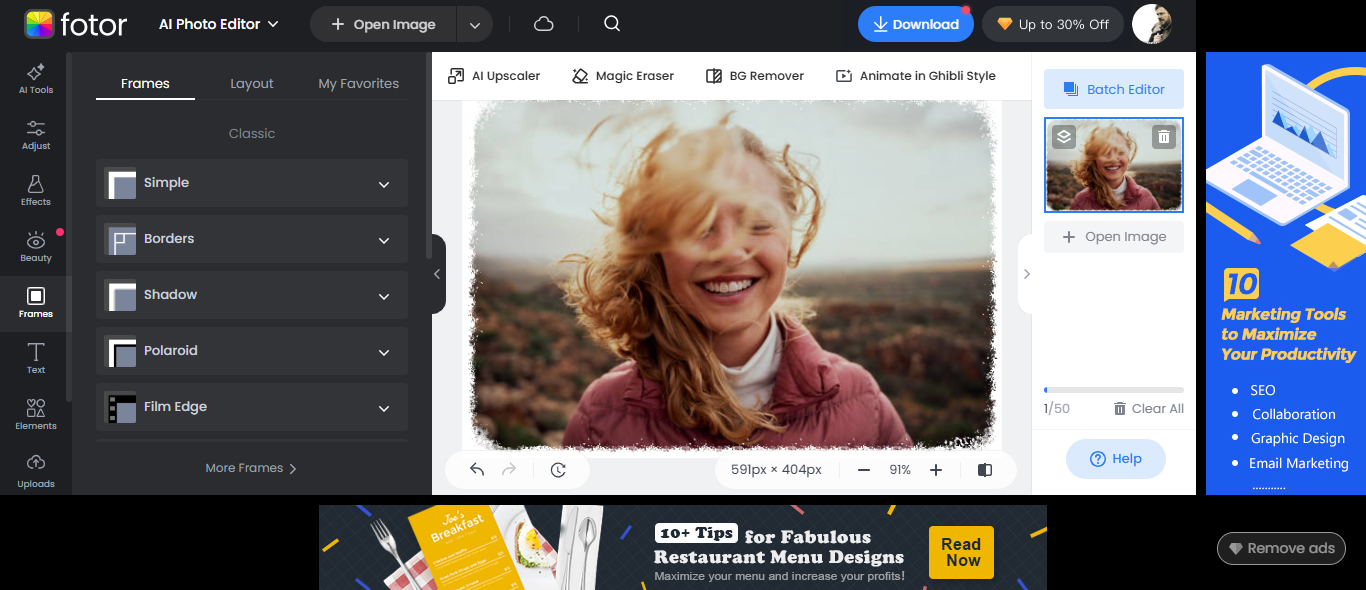Expand the Shadow frames category
The width and height of the screenshot is (1366, 590).
pyautogui.click(x=252, y=295)
